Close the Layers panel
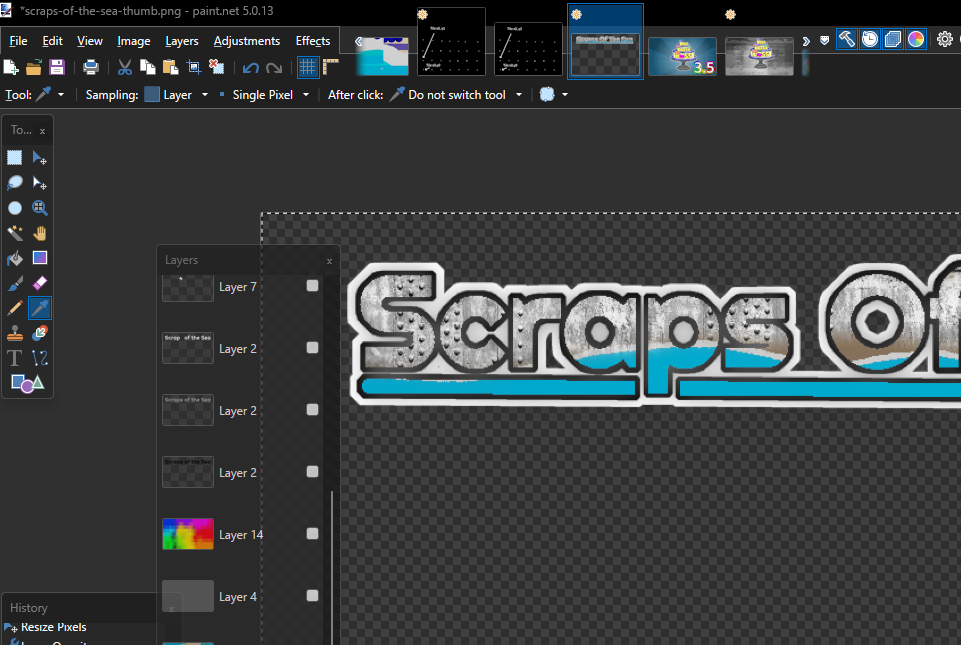This screenshot has height=645, width=961. (329, 260)
